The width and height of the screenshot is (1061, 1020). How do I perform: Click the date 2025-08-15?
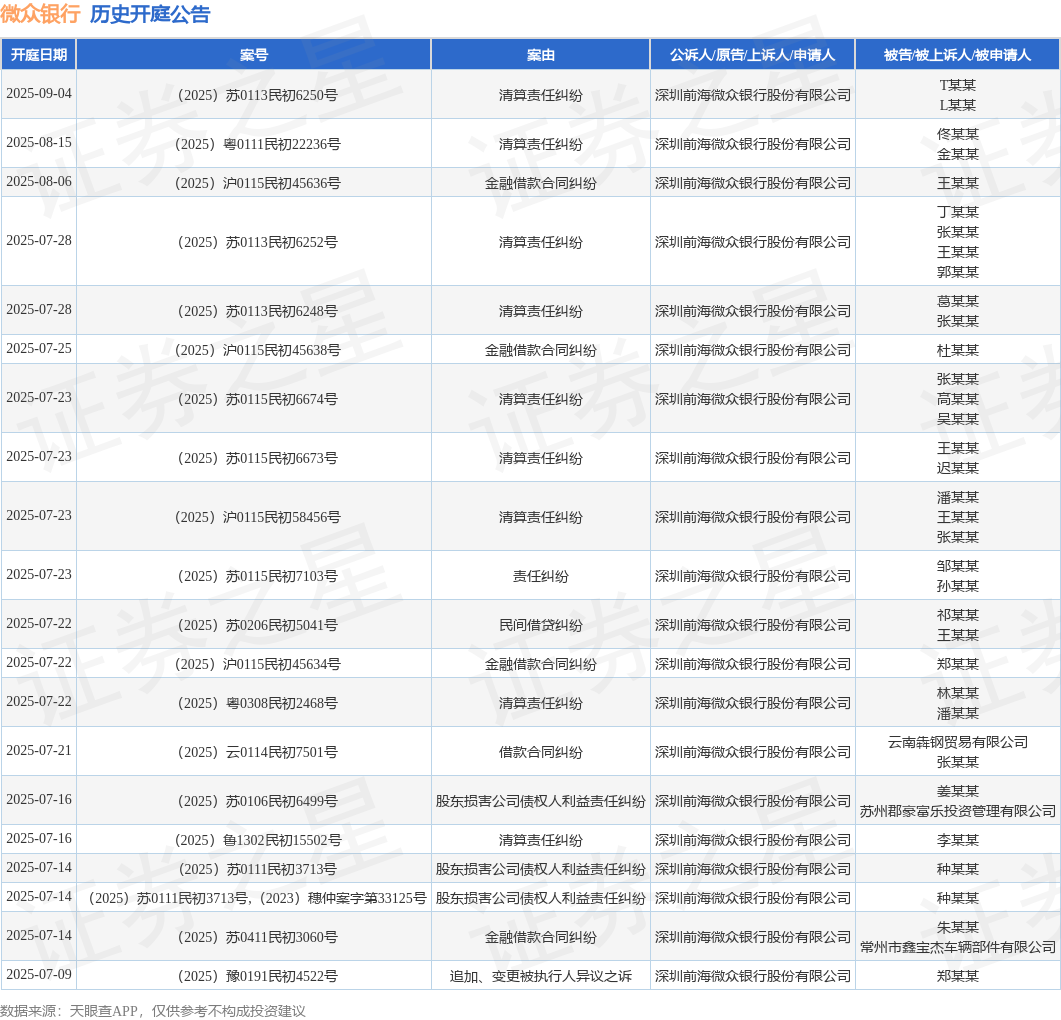(39, 142)
